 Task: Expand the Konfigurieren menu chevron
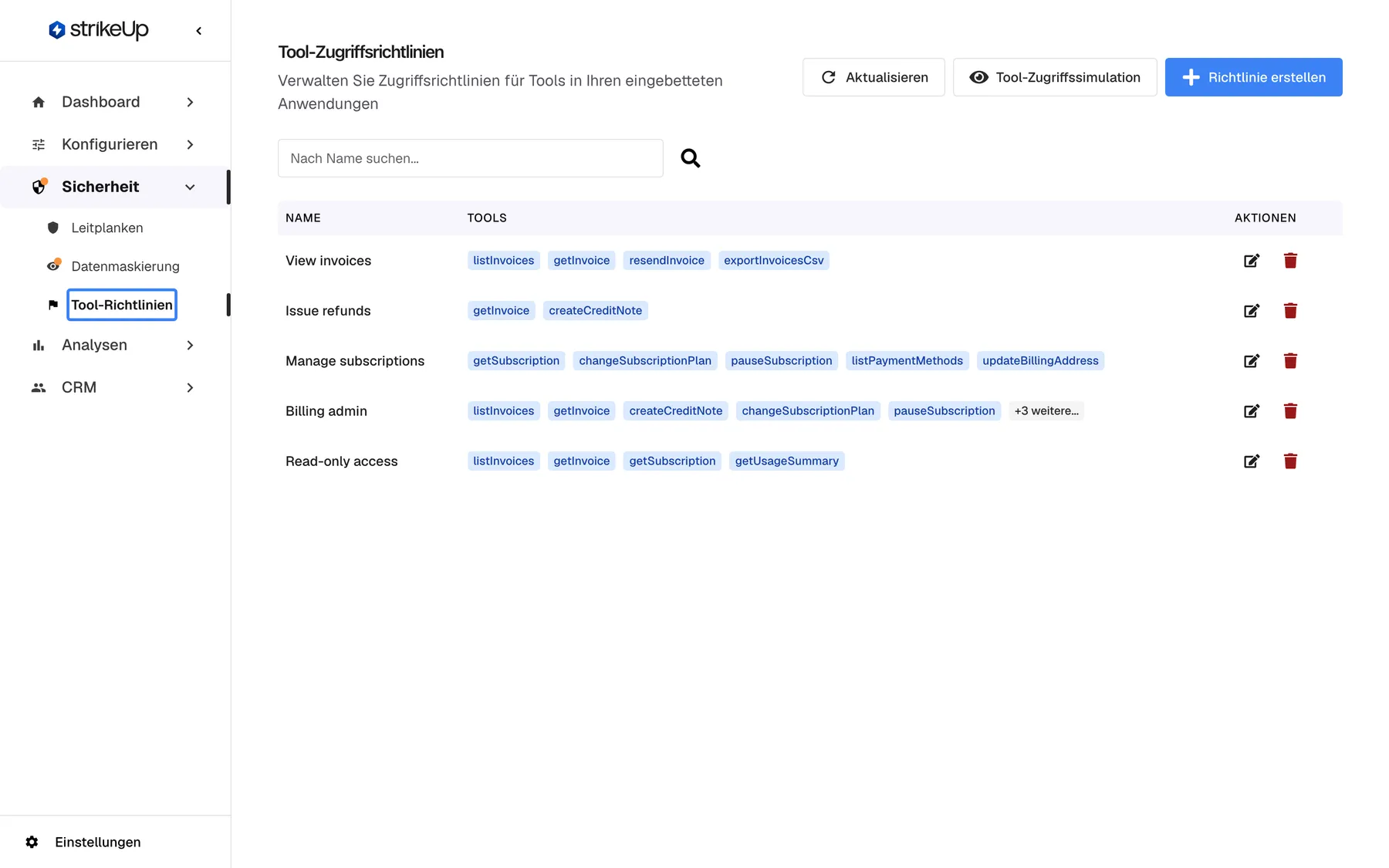point(190,144)
